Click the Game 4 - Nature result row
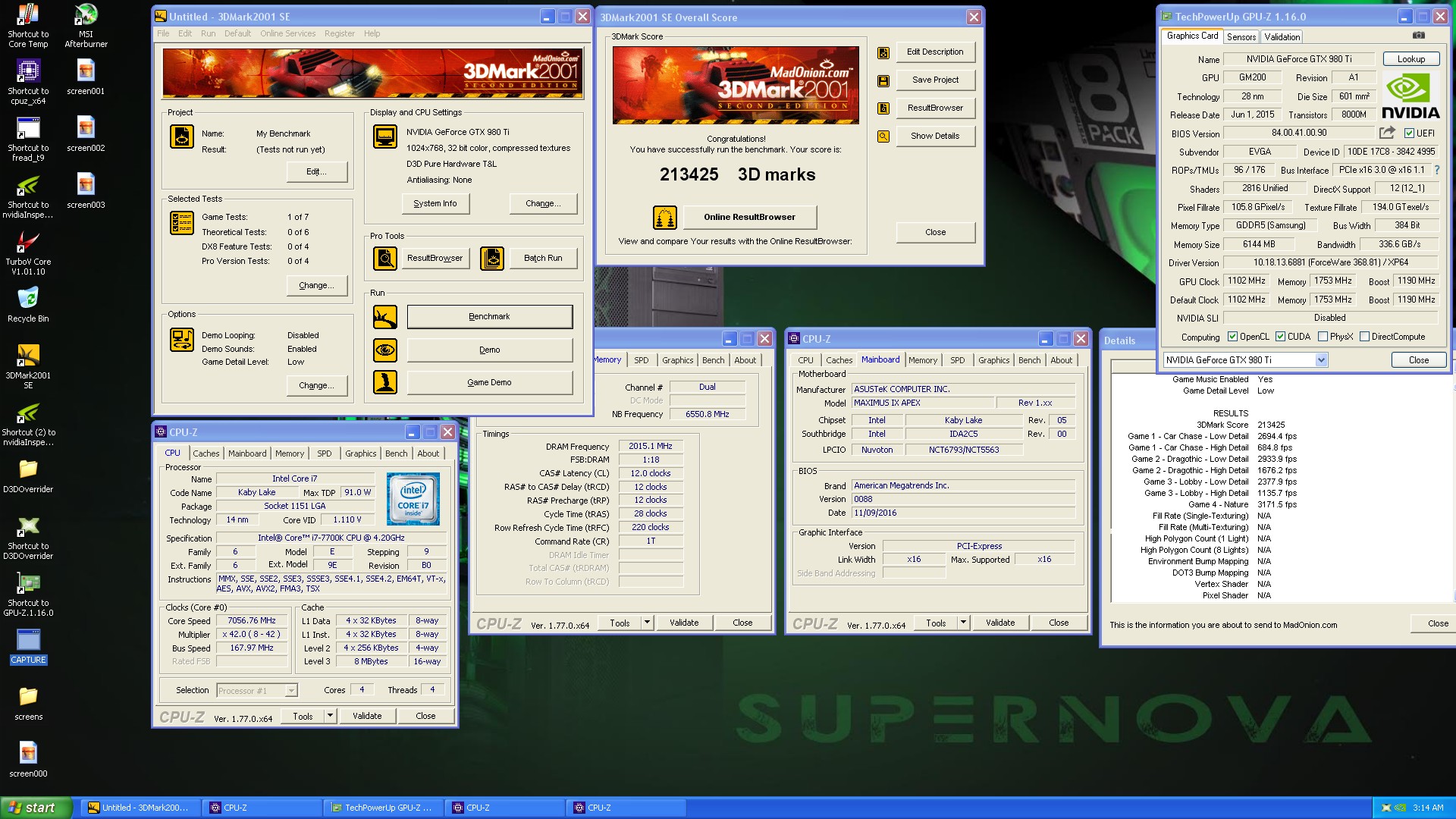1456x819 pixels. click(1242, 504)
